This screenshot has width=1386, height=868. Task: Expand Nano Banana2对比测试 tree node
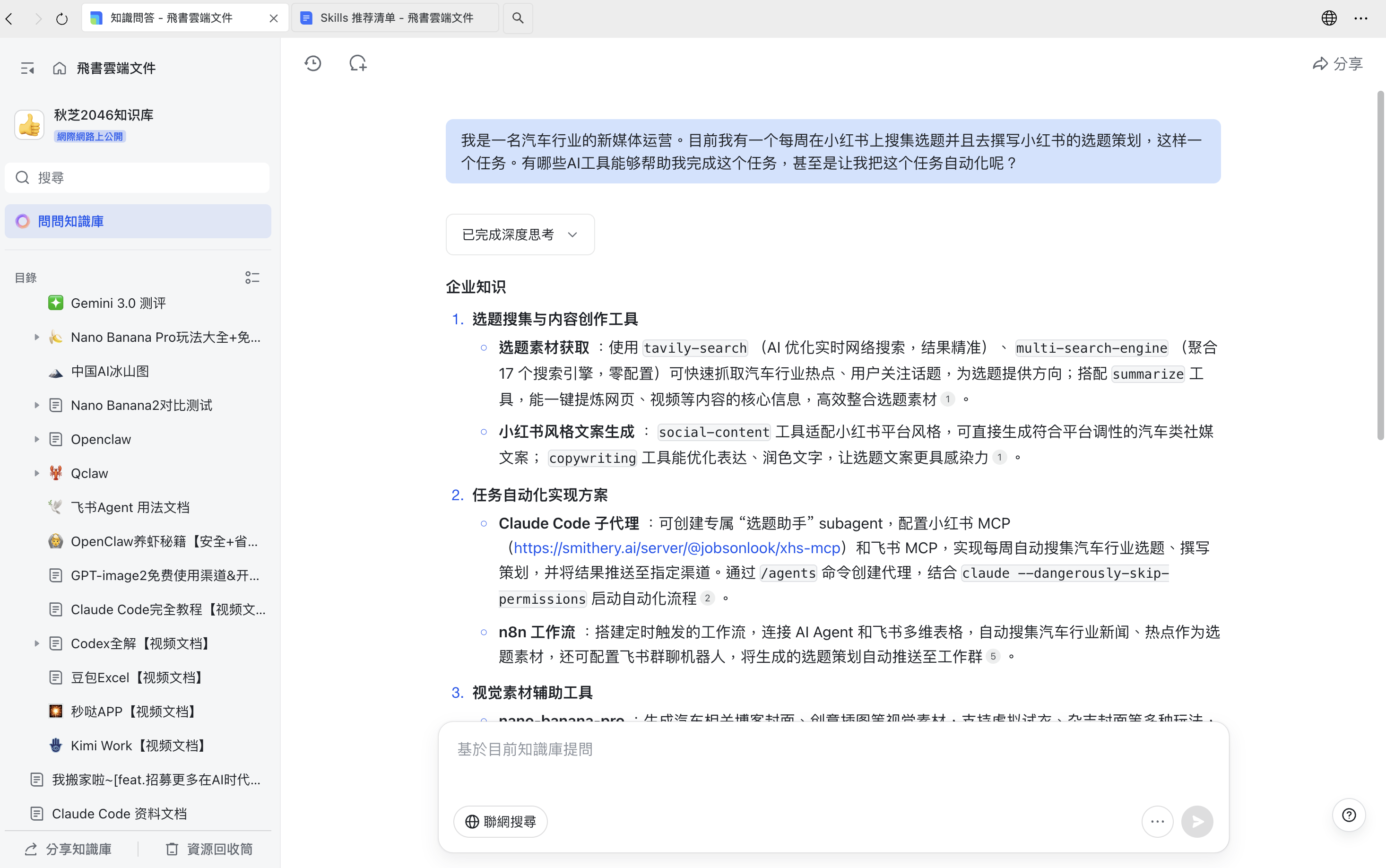[37, 405]
